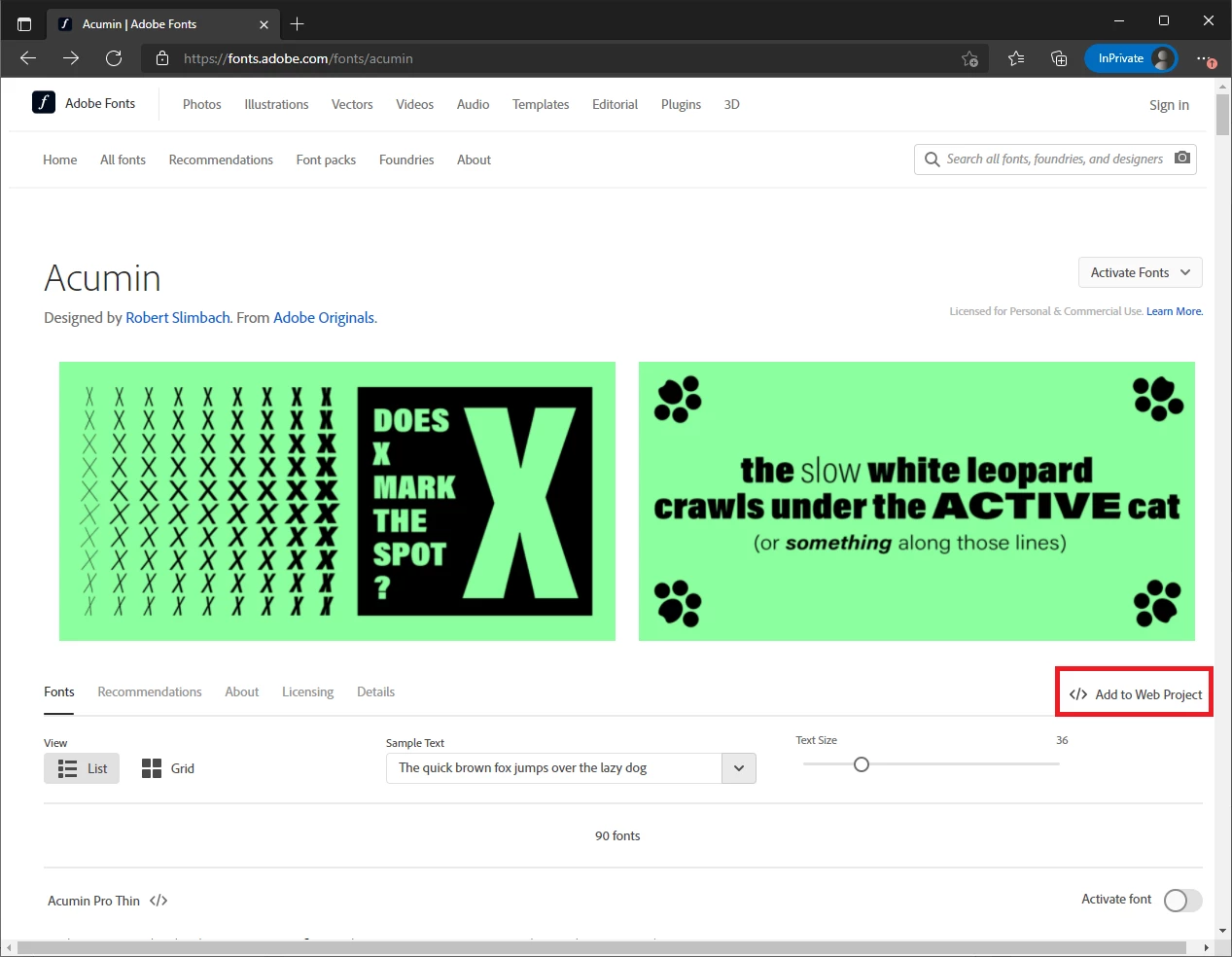View site info lock icon

click(x=162, y=58)
